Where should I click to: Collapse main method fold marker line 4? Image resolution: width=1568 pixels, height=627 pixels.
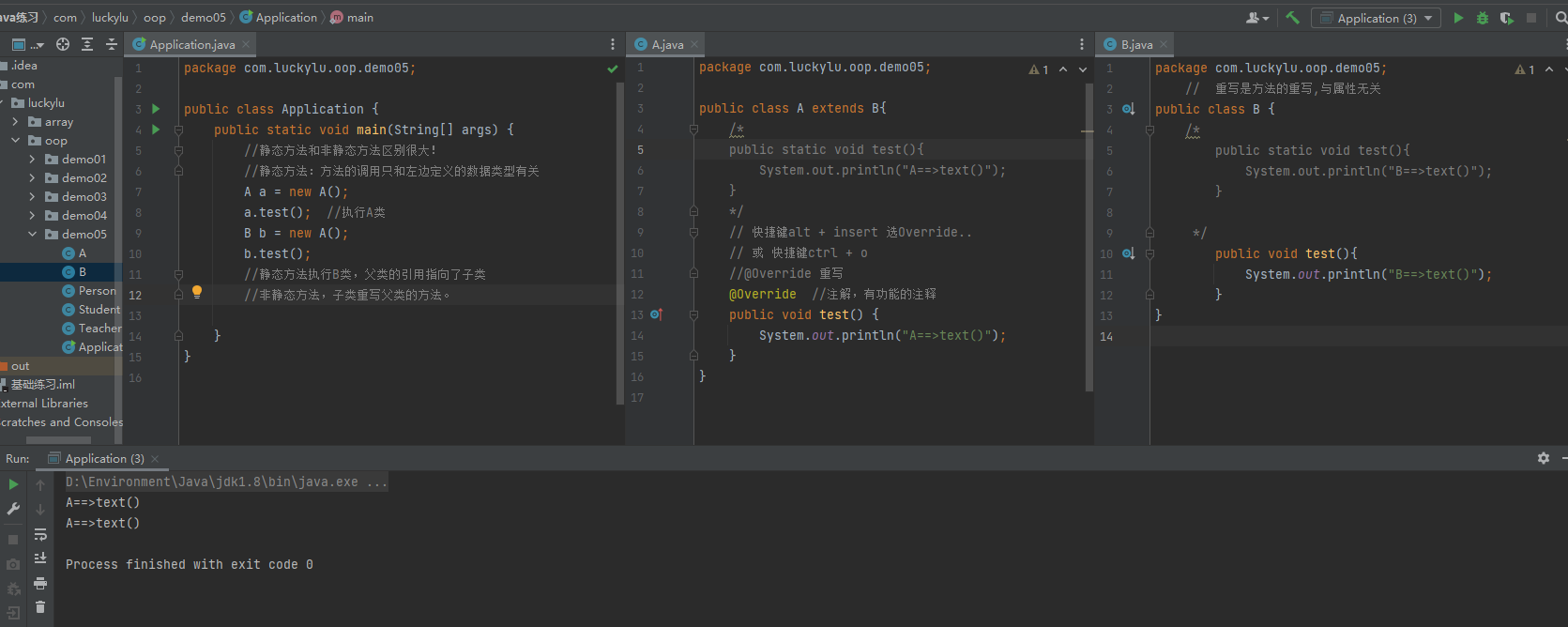pyautogui.click(x=178, y=130)
